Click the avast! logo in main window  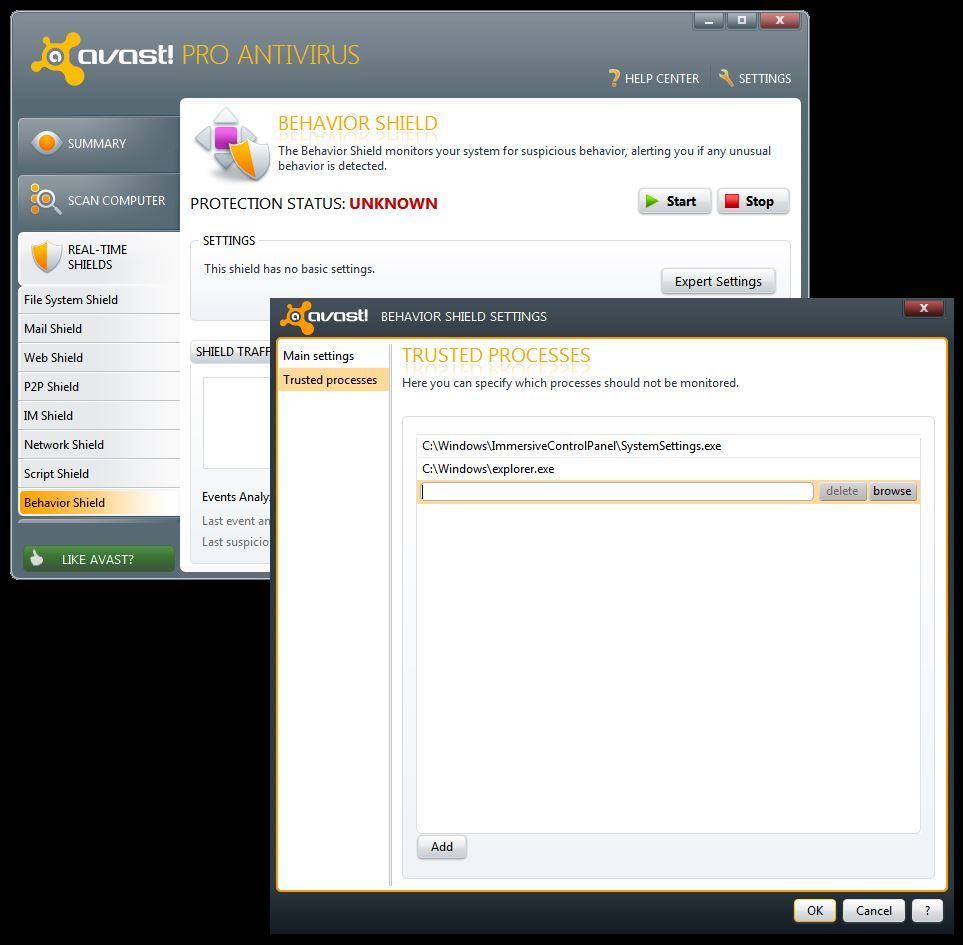(103, 58)
